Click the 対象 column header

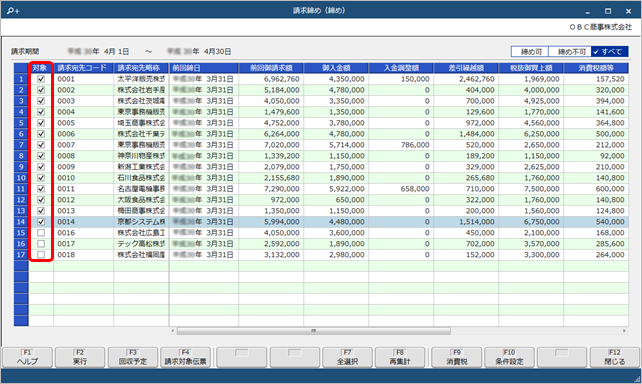pos(41,68)
